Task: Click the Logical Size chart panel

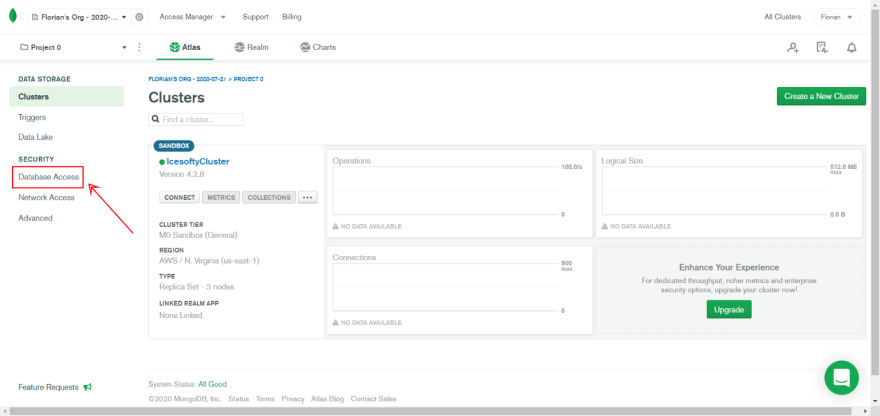Action: click(x=728, y=194)
